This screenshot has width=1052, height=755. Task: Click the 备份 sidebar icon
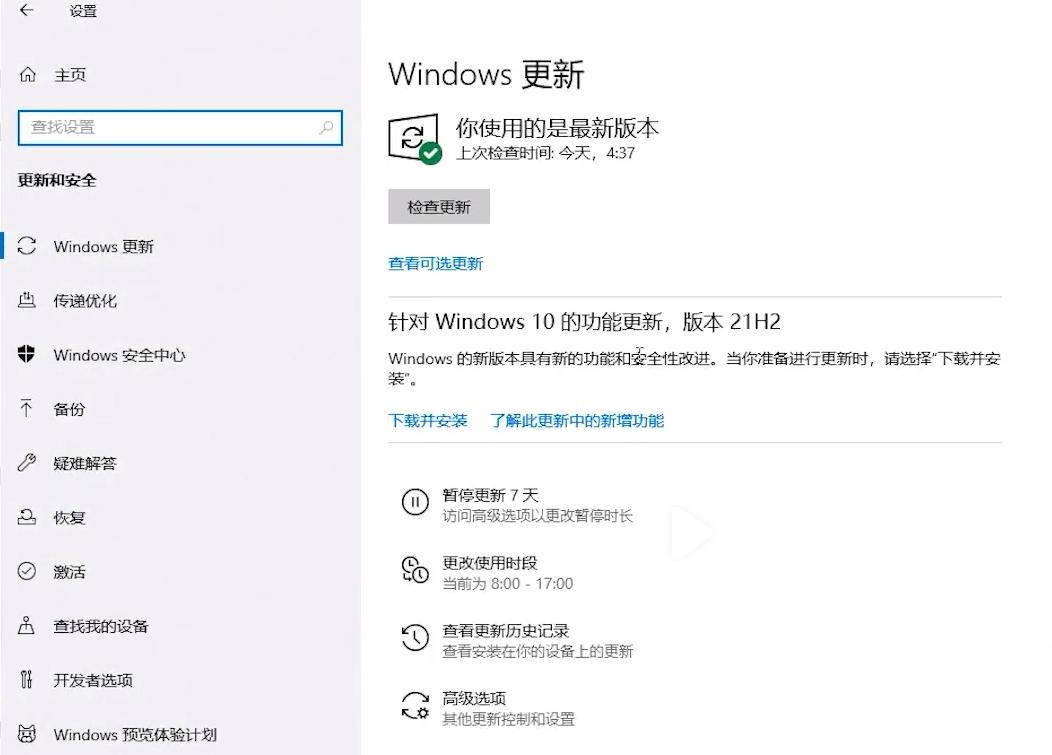(26, 409)
